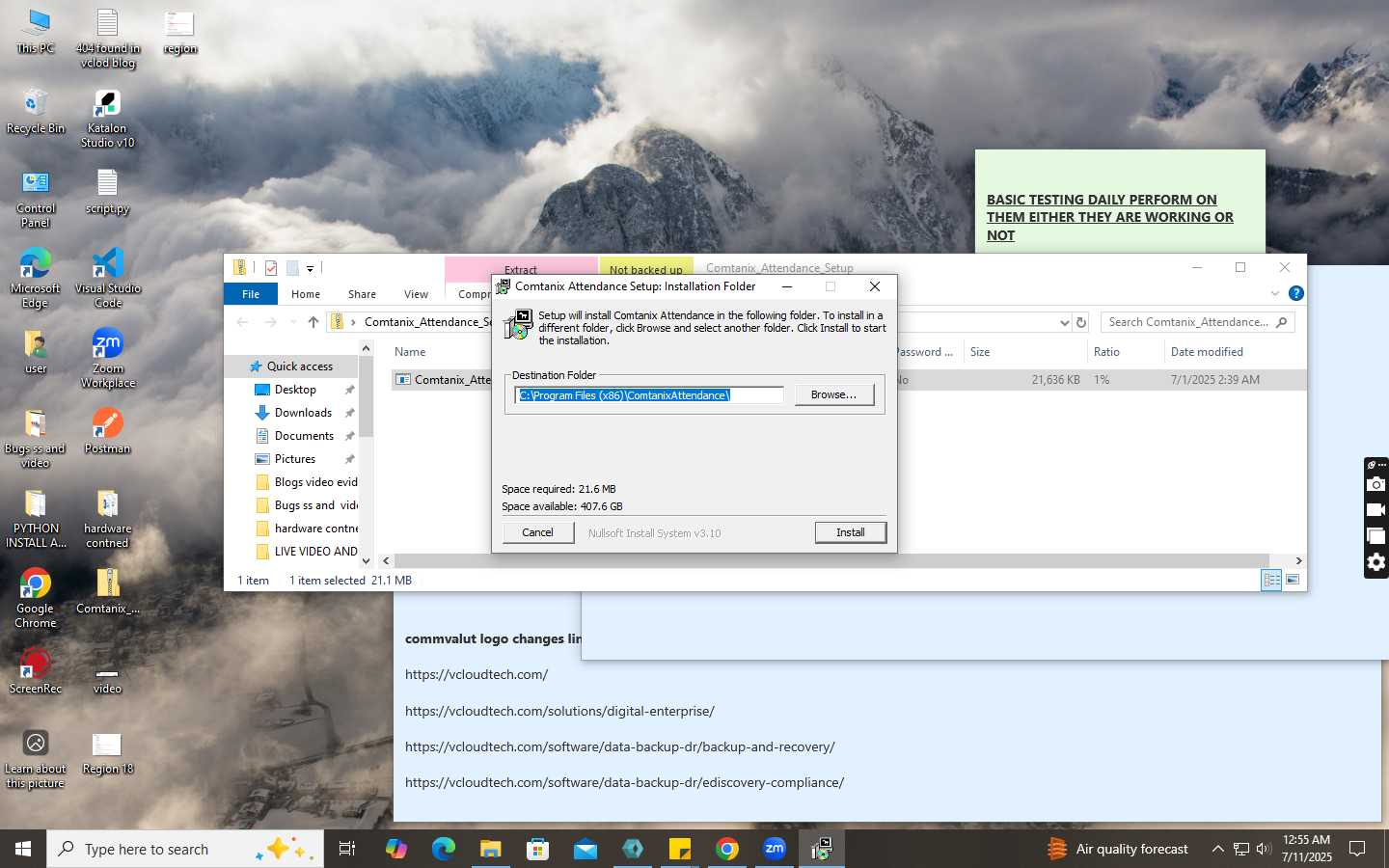Open Downloads in navigation pane
The height and width of the screenshot is (868, 1389).
coord(303,413)
